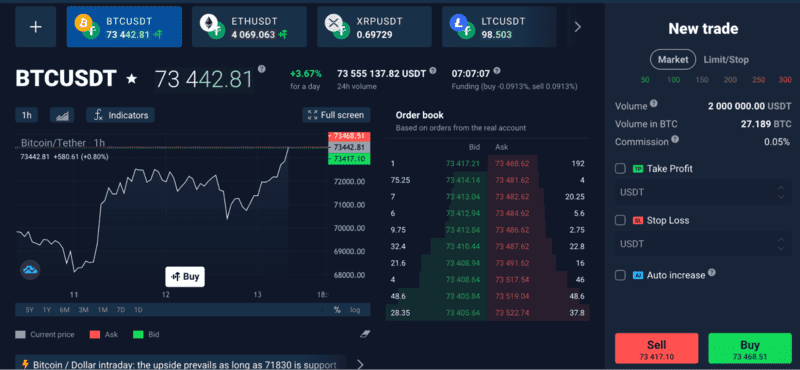Click the green Buy 73 468.51 button

[x=750, y=349]
